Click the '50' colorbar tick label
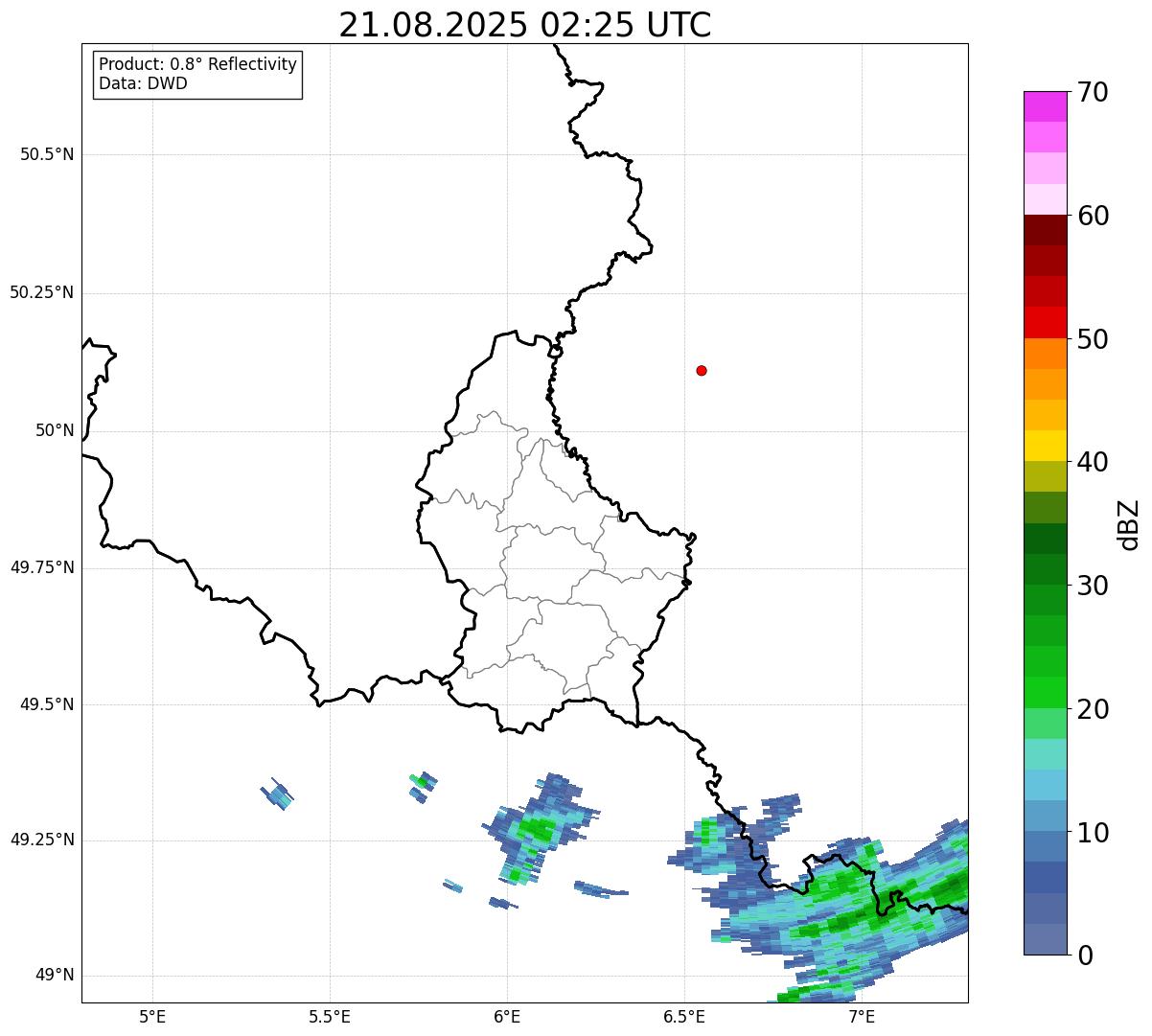The height and width of the screenshot is (1036, 1152). click(1093, 339)
